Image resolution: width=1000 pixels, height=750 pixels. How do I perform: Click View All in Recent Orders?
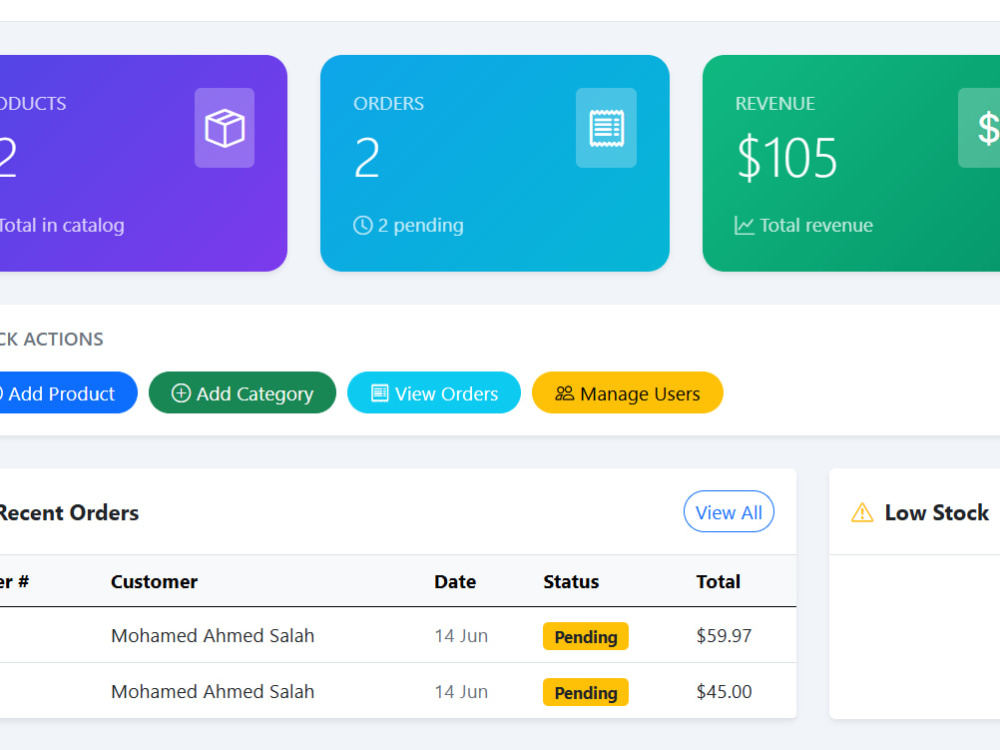tap(728, 511)
